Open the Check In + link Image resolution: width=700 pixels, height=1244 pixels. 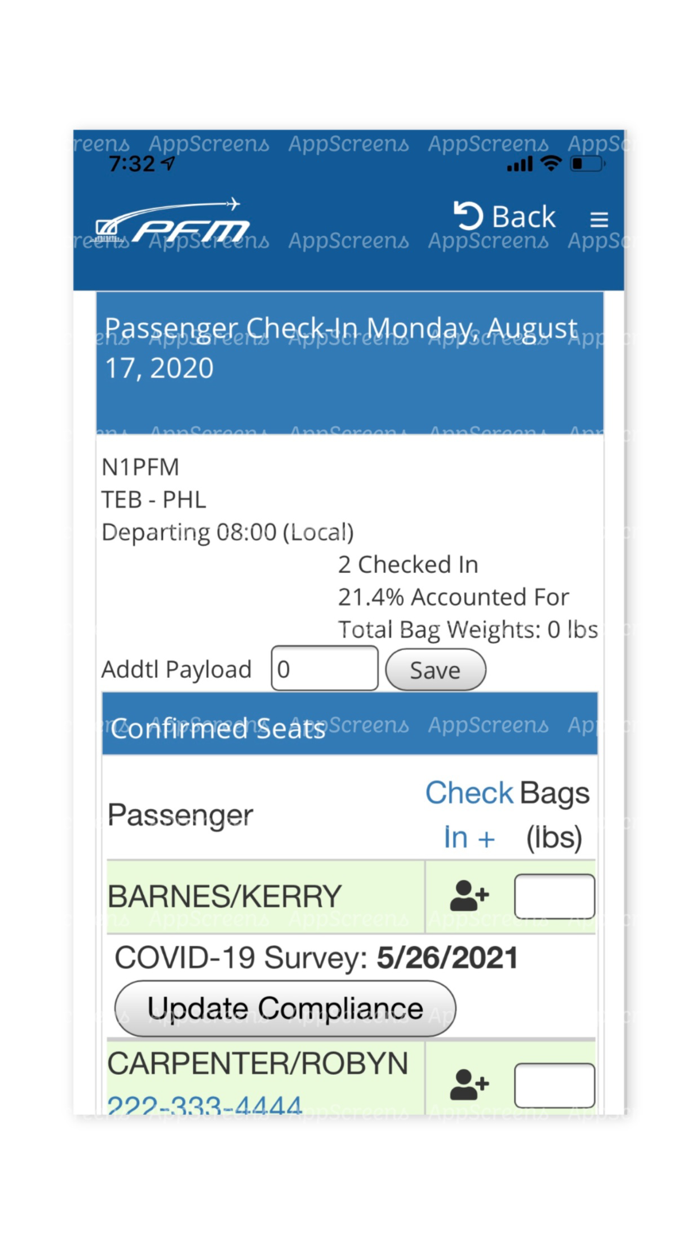469,814
